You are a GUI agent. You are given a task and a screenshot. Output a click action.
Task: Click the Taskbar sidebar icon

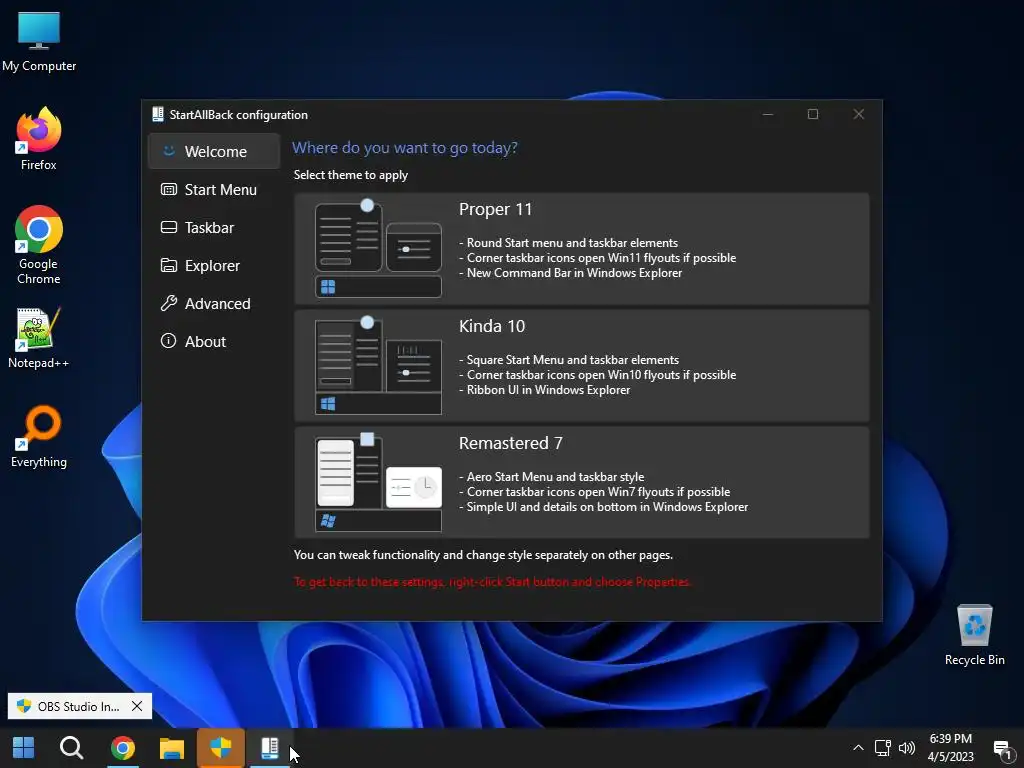168,227
